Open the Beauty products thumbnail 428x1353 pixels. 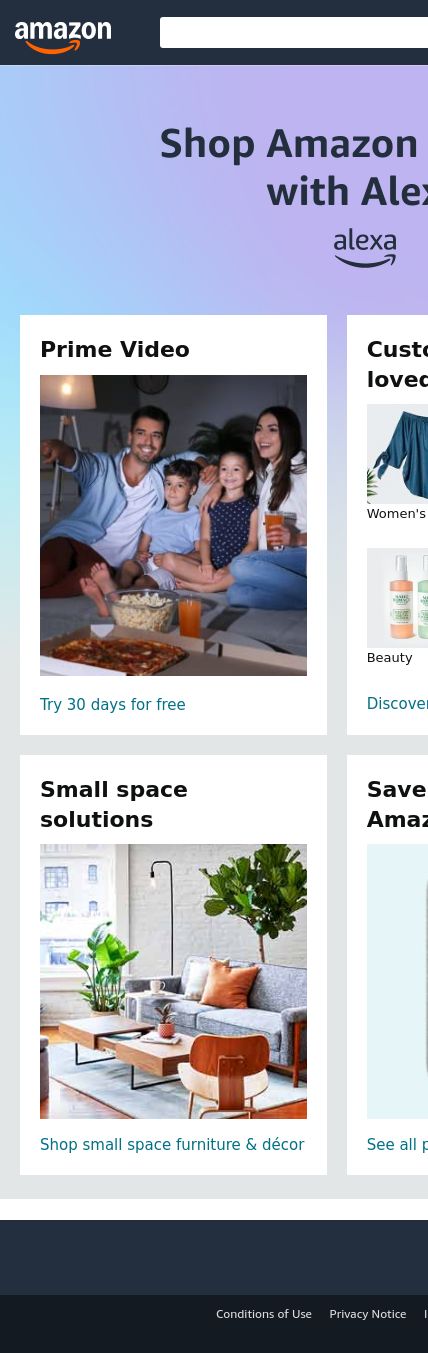pos(397,598)
